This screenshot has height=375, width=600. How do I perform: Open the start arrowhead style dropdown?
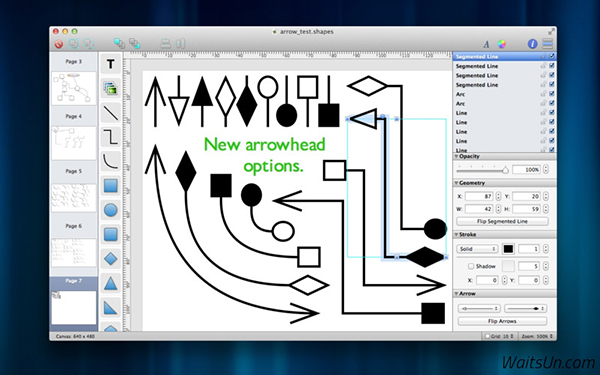479,308
